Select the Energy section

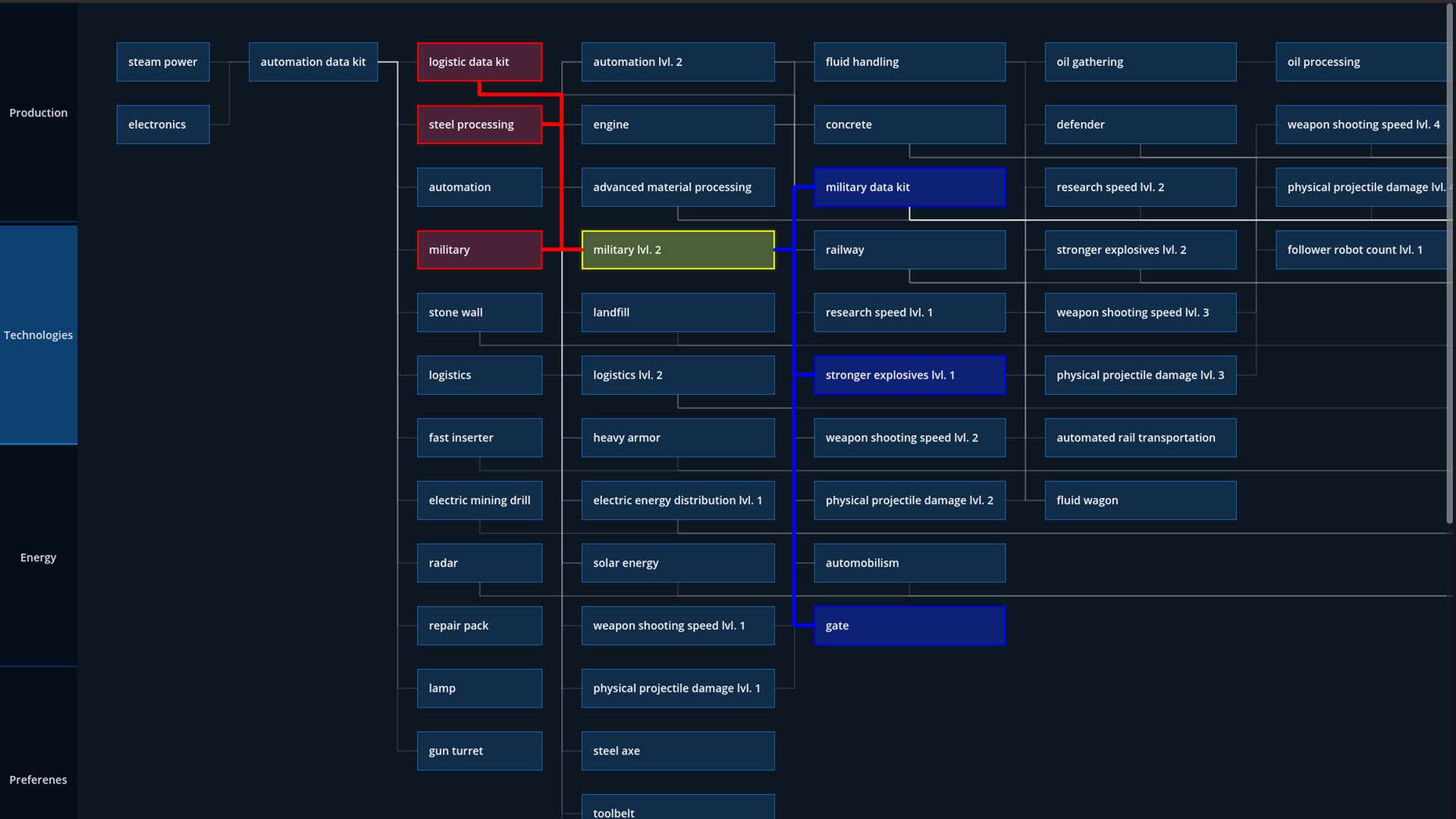coord(38,557)
